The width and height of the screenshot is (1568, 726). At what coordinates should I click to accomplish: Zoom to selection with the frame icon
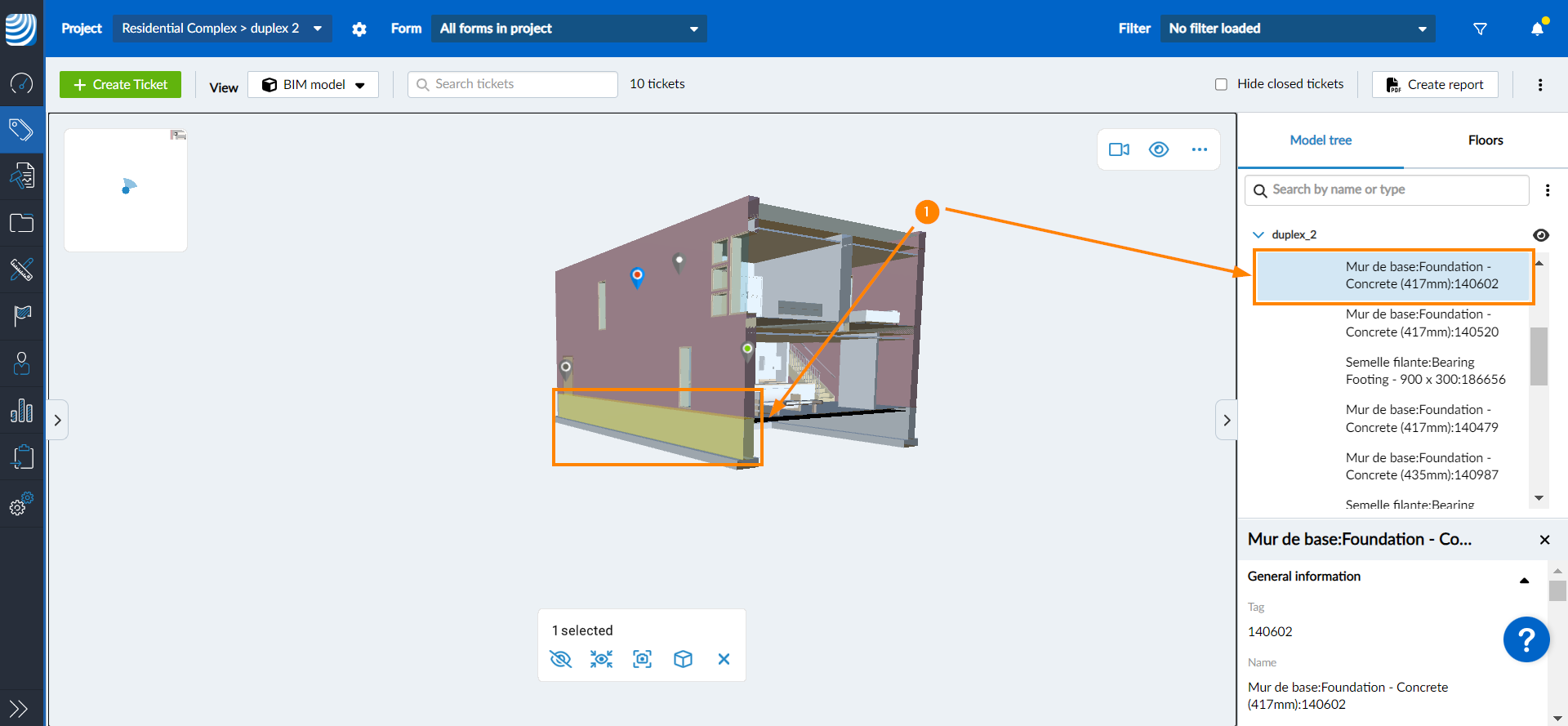[x=643, y=659]
